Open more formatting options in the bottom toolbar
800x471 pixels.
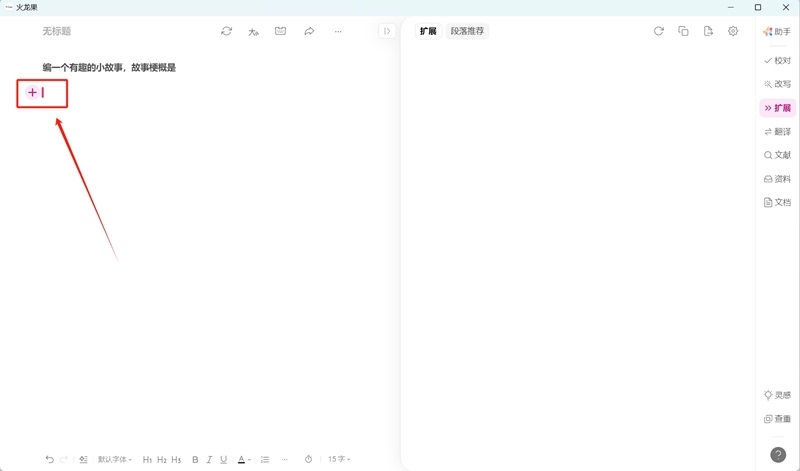pos(285,459)
